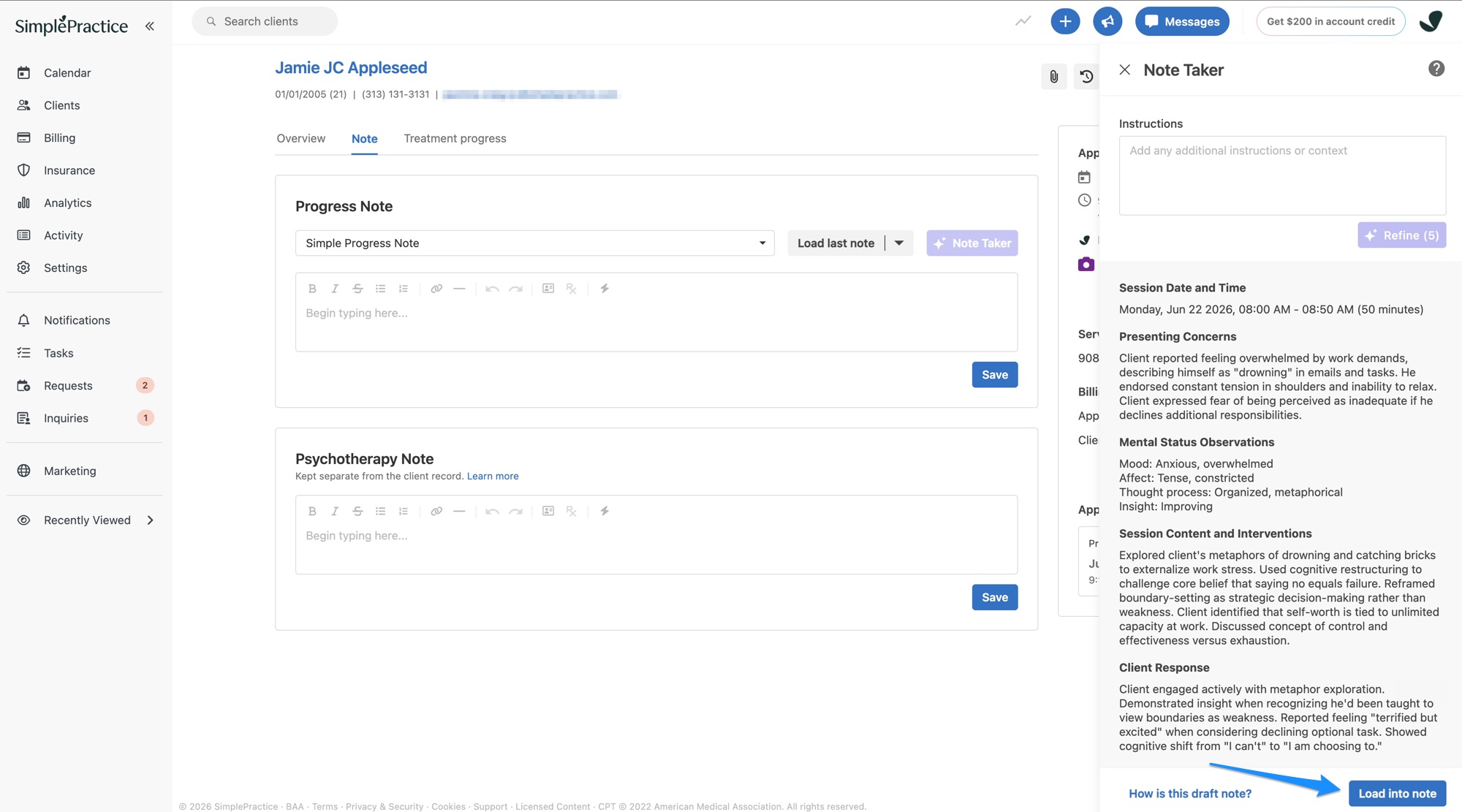Click the Refine (5) button
This screenshot has height=812, width=1462.
click(1401, 235)
